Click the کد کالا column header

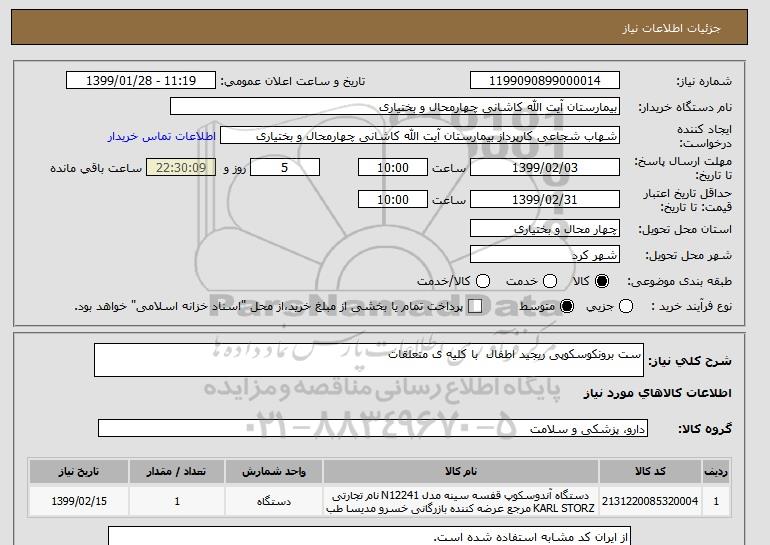650,471
